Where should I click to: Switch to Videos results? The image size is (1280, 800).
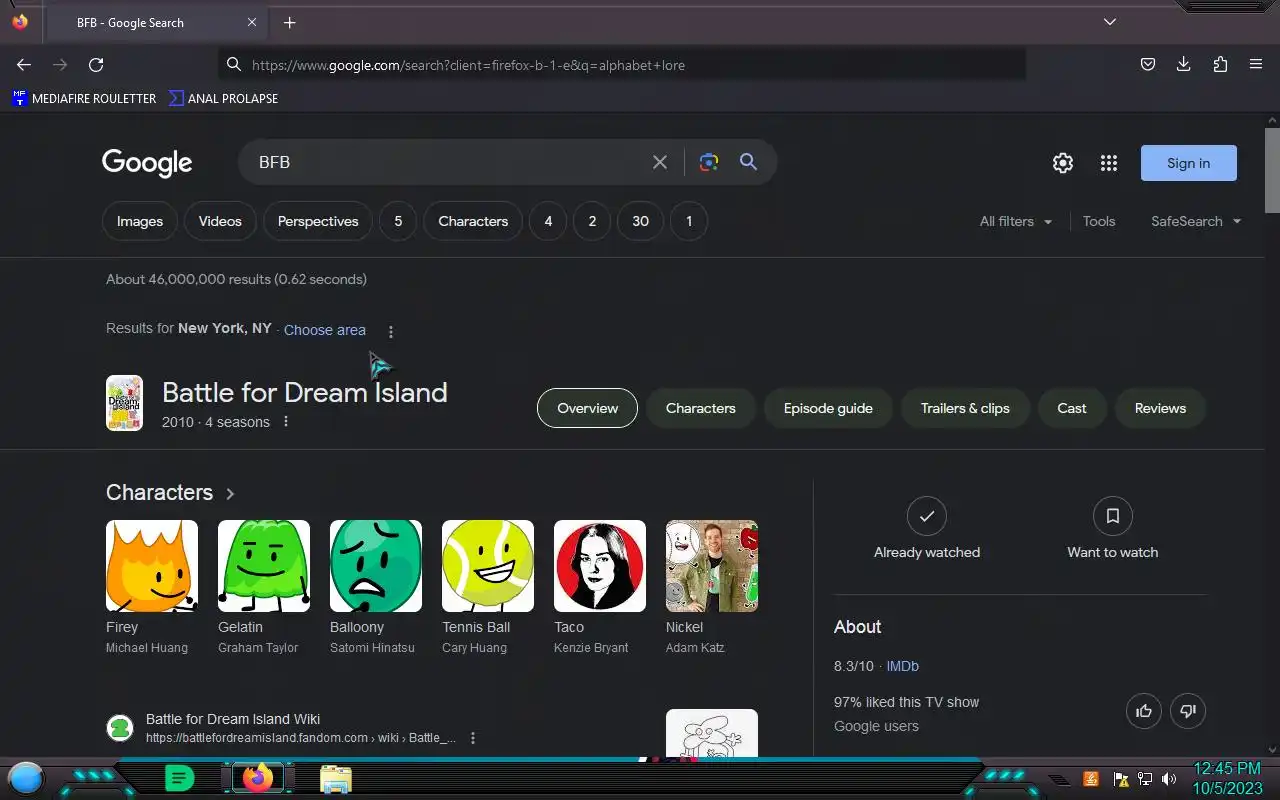click(x=220, y=221)
